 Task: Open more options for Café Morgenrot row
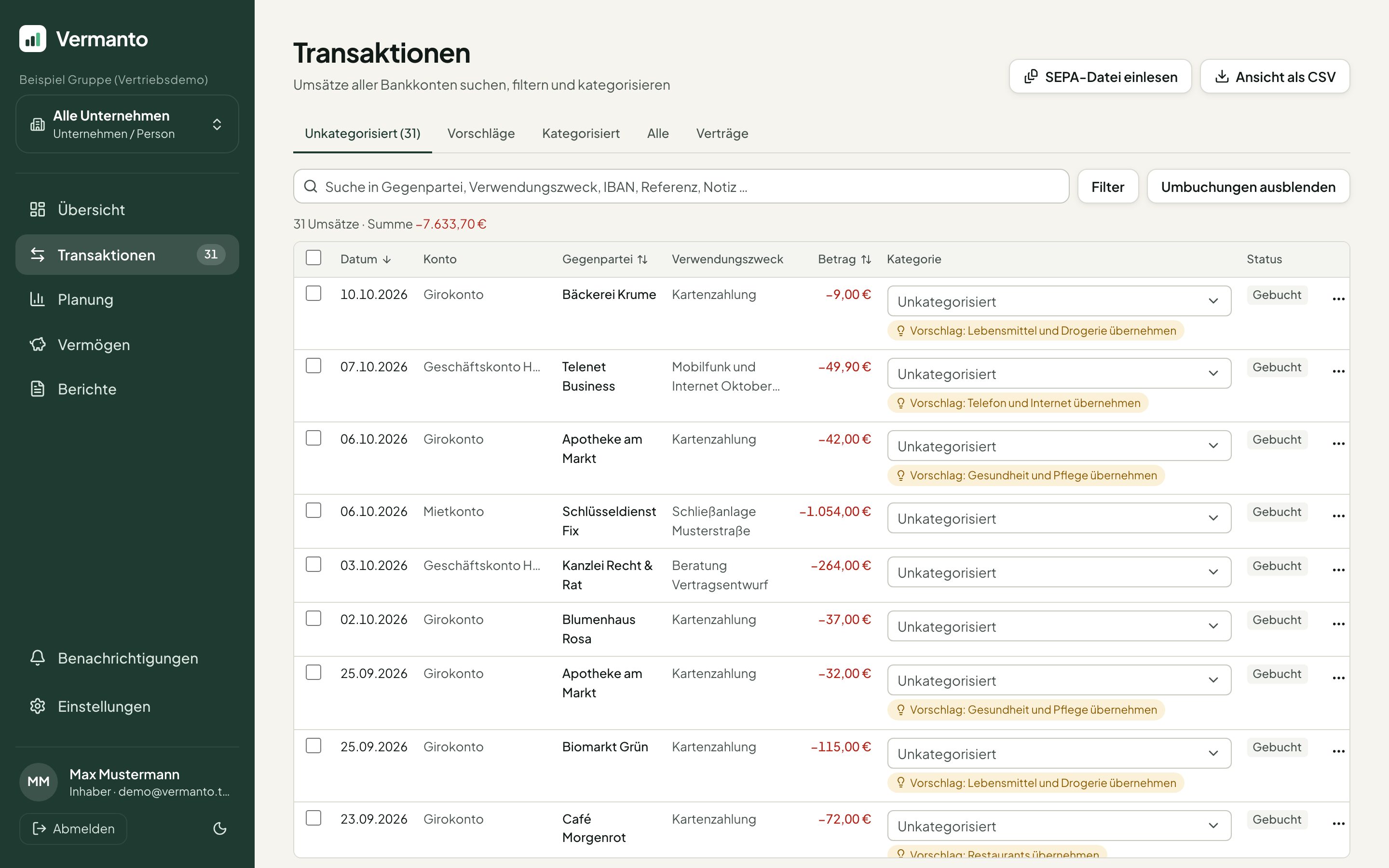(x=1338, y=824)
